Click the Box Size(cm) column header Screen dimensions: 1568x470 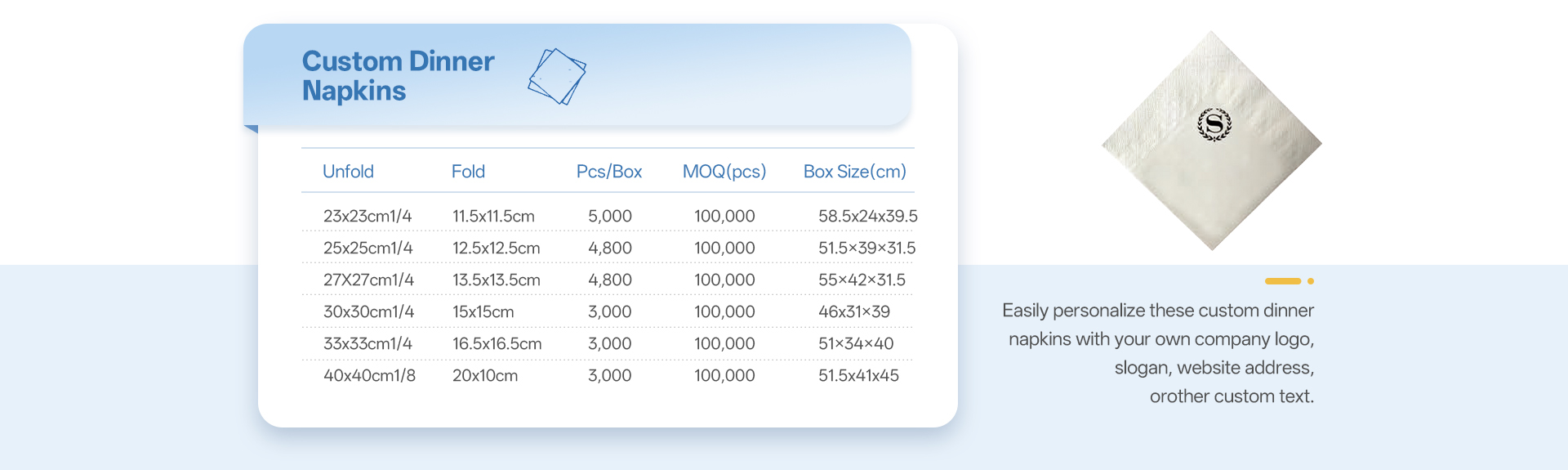click(x=854, y=172)
